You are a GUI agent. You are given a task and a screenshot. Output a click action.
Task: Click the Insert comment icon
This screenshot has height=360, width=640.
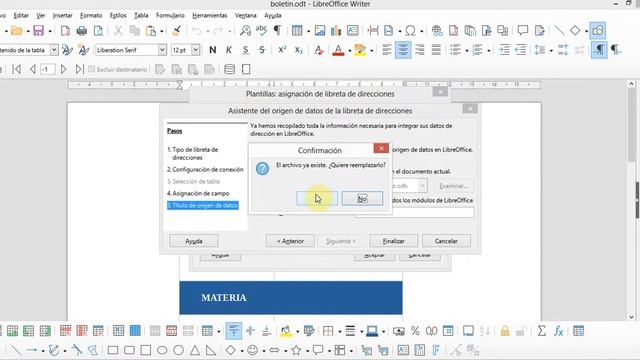(x=522, y=31)
